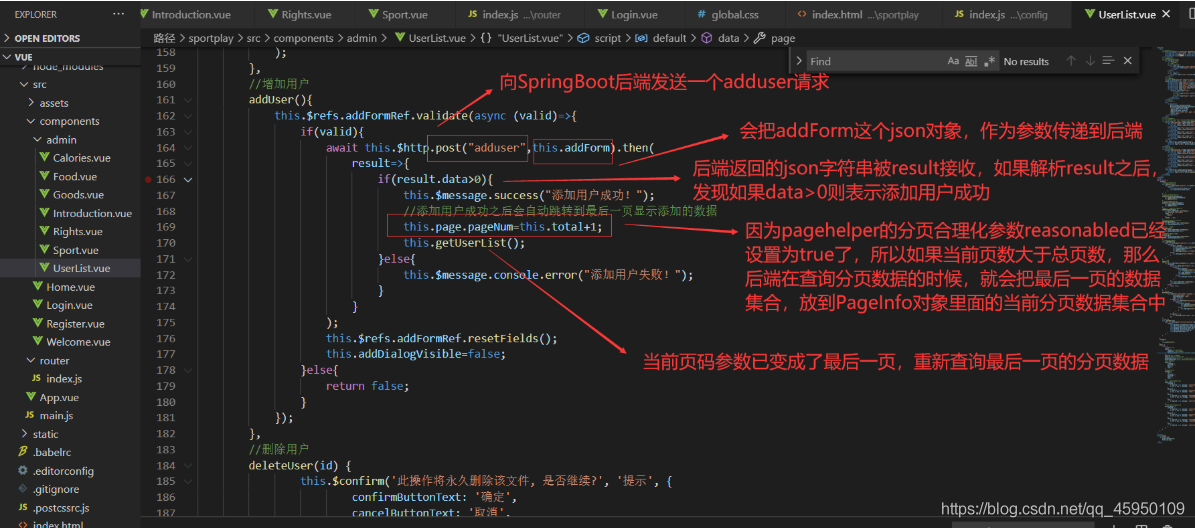Toggle Match Whole Word in Find widget
The image size is (1195, 528).
(971, 61)
